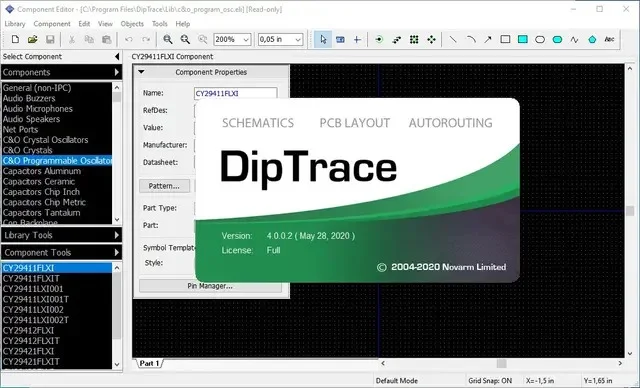
Task: Select the ellipse shape tool
Action: 540,39
